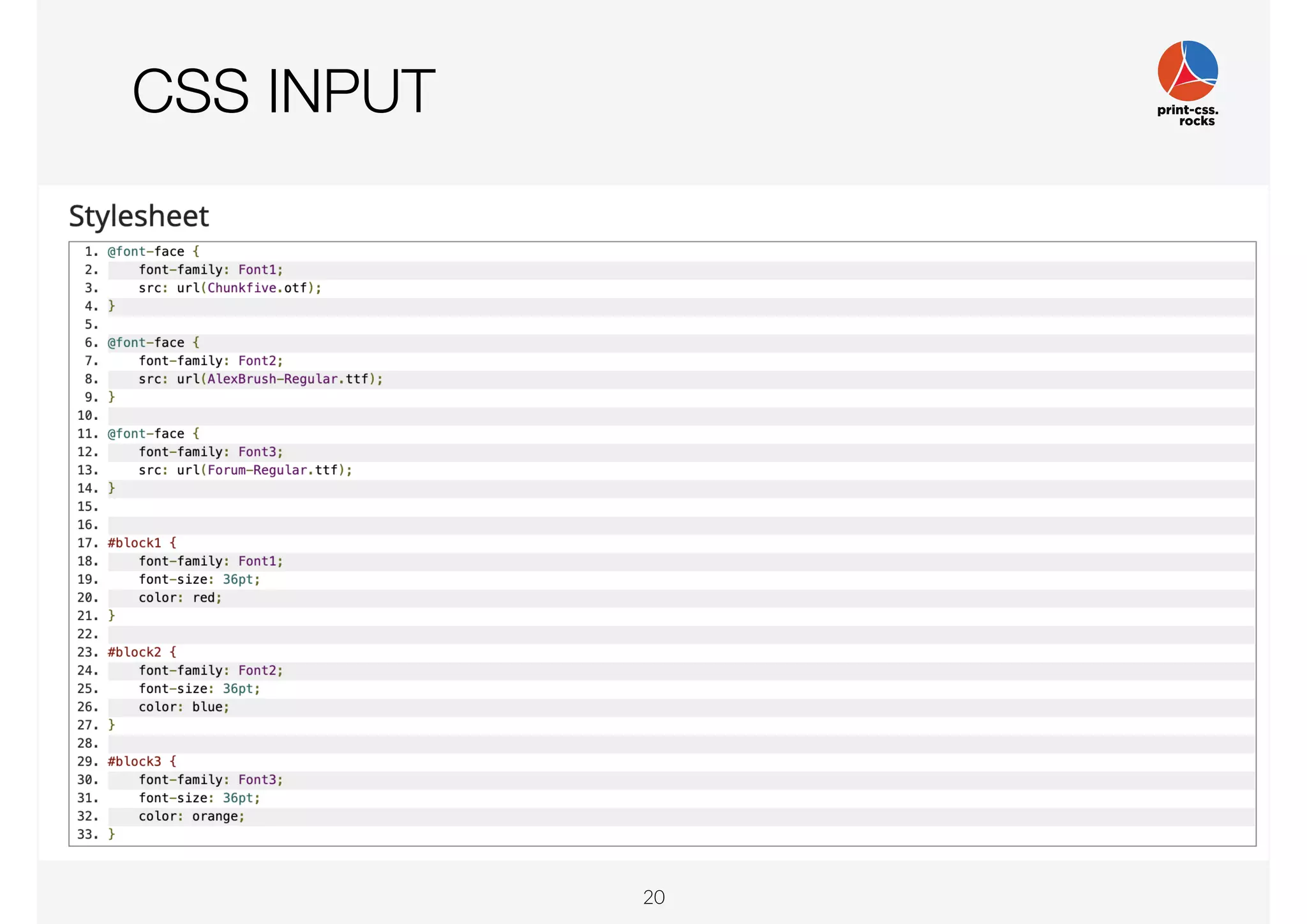Screen dimensions: 1307x924
Task: Click 'font-family: Font1;' on line 18
Action: 211,561
